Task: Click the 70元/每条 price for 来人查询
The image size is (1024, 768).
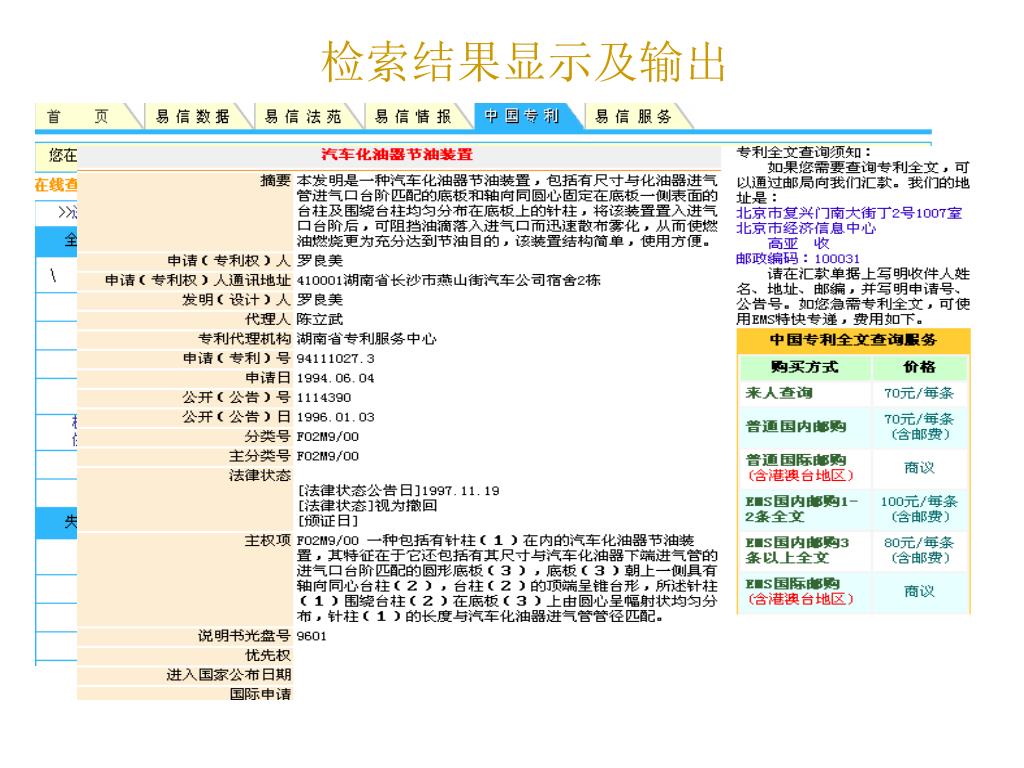Action: coord(919,393)
